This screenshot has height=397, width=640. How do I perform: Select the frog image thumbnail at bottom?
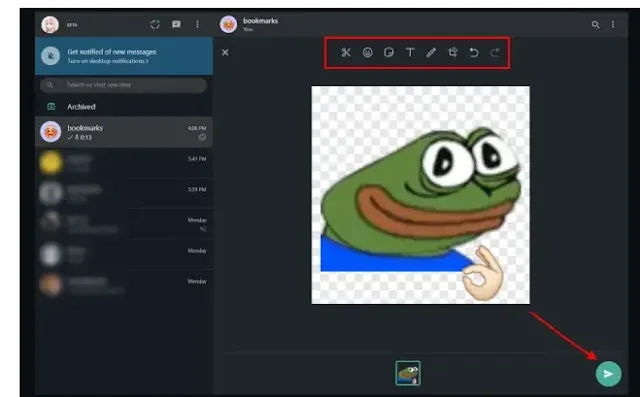(x=408, y=373)
